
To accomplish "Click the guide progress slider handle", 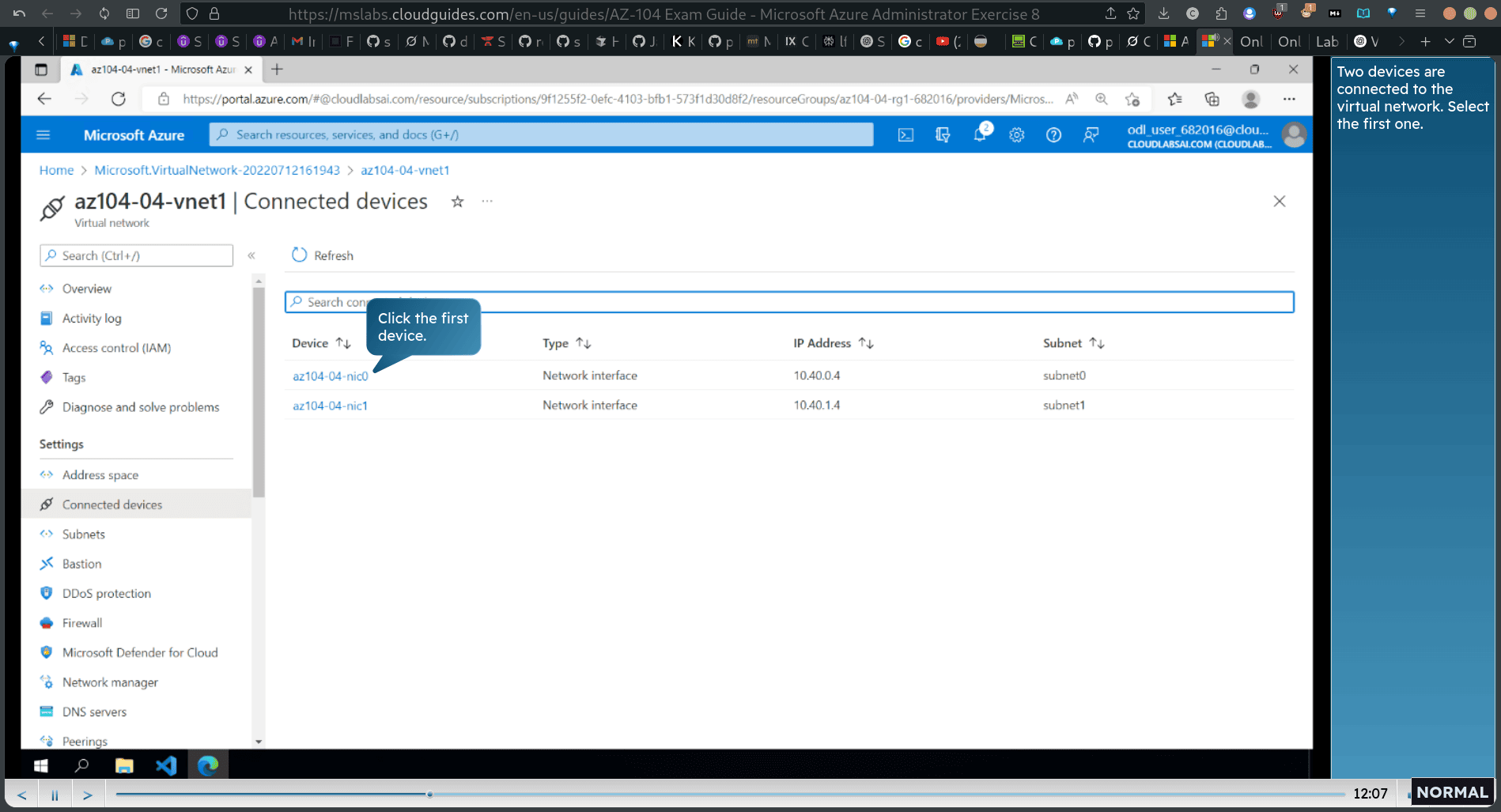I will point(429,795).
